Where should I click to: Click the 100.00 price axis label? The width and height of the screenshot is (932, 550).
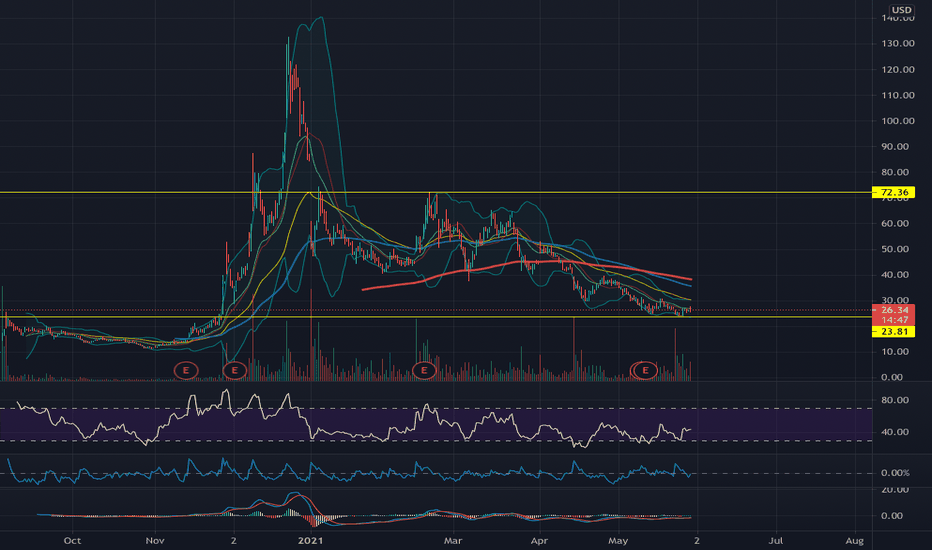coord(898,121)
